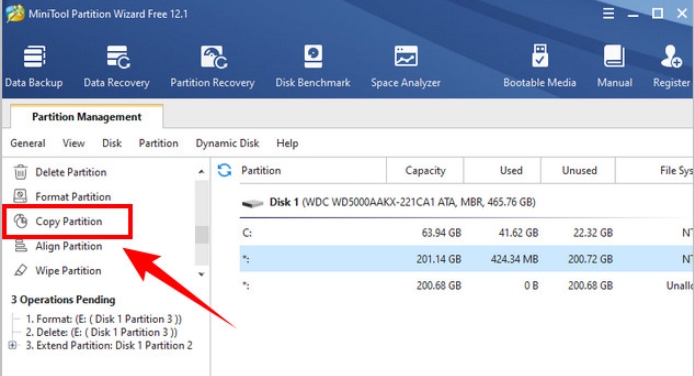
Task: Open the Disk menu
Action: click(x=112, y=143)
